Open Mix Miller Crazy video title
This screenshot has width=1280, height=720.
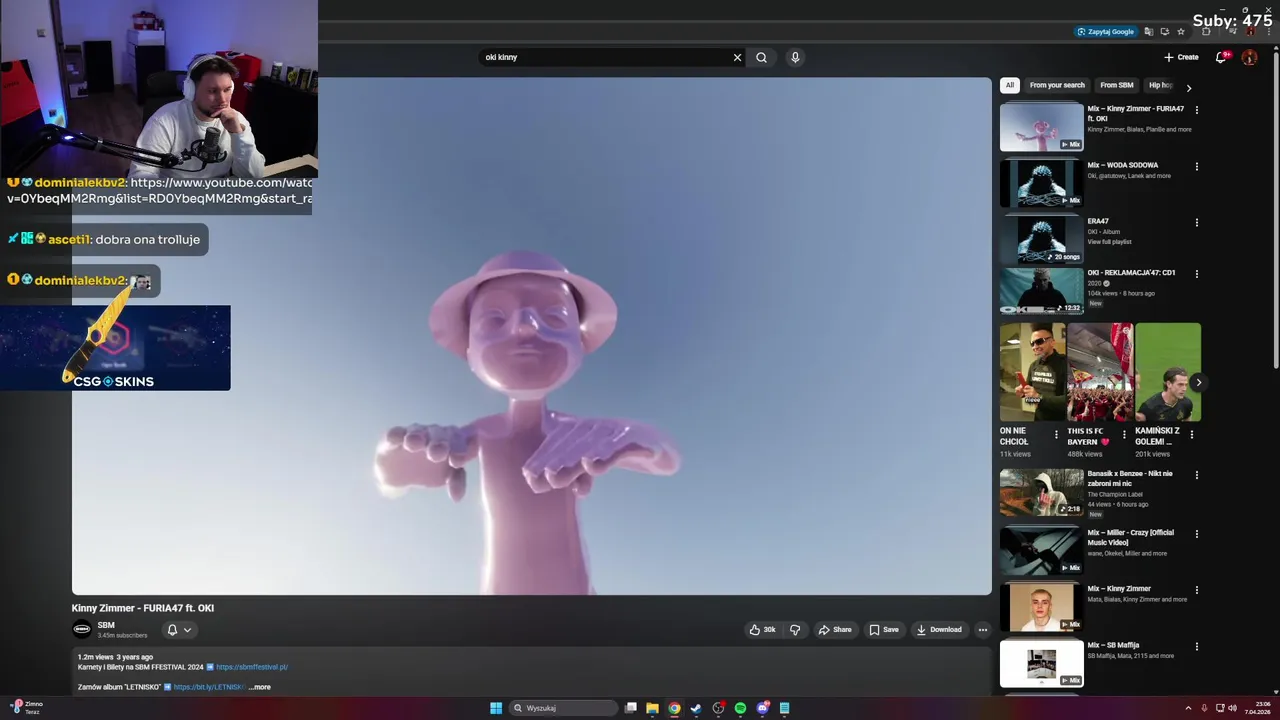click(x=1130, y=537)
